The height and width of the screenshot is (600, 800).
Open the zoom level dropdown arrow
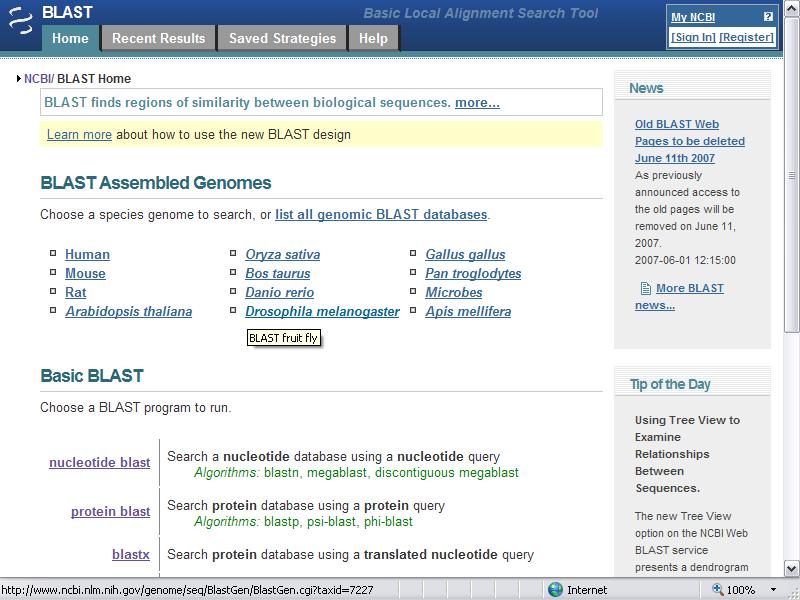click(x=773, y=590)
